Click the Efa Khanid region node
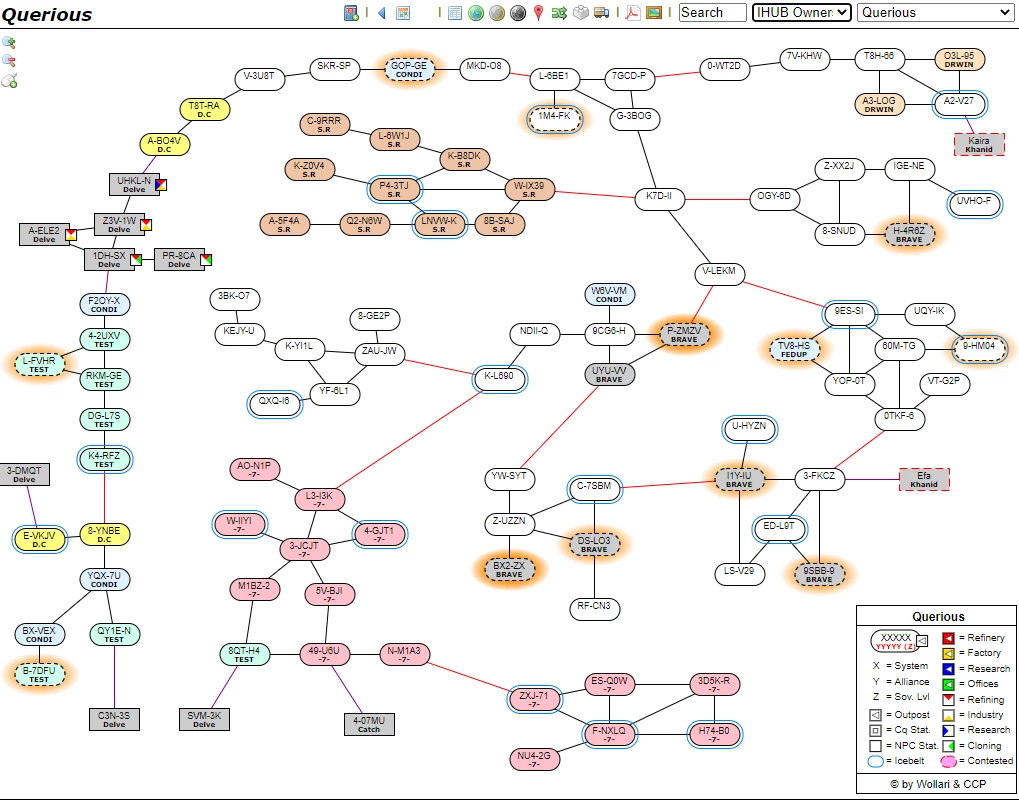 click(924, 480)
